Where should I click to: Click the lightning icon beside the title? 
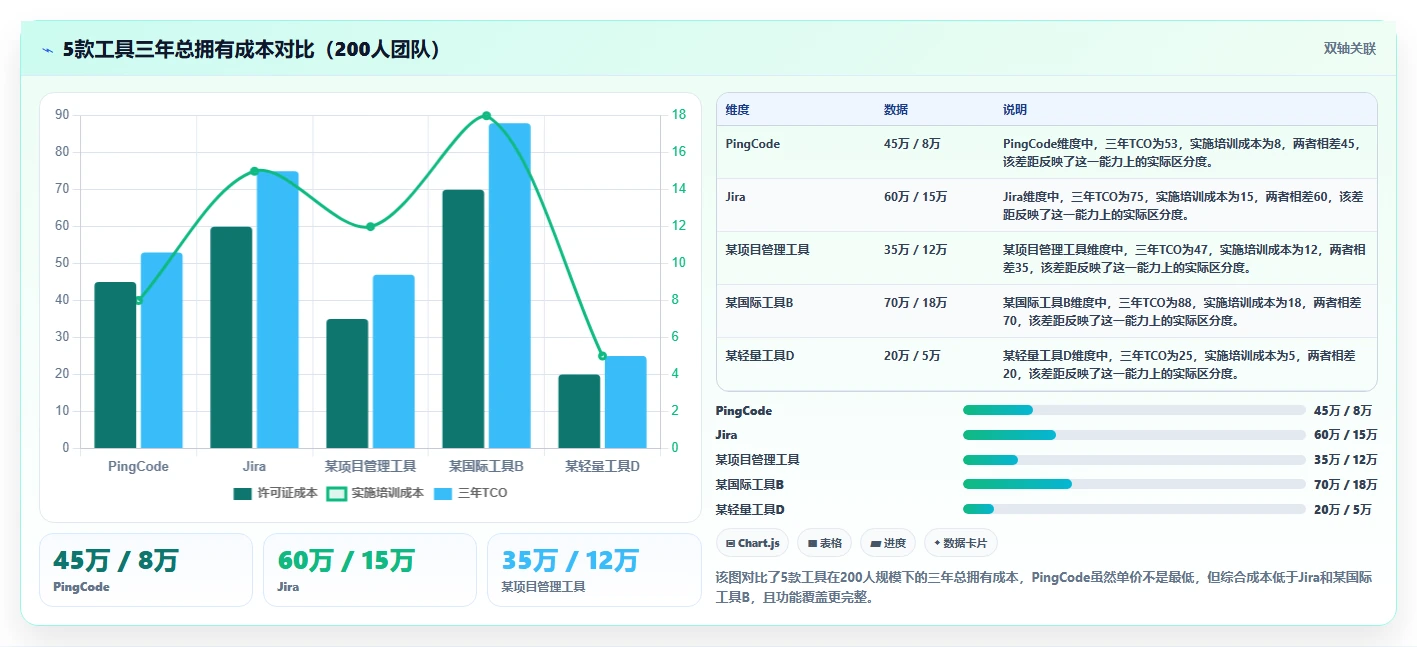47,50
